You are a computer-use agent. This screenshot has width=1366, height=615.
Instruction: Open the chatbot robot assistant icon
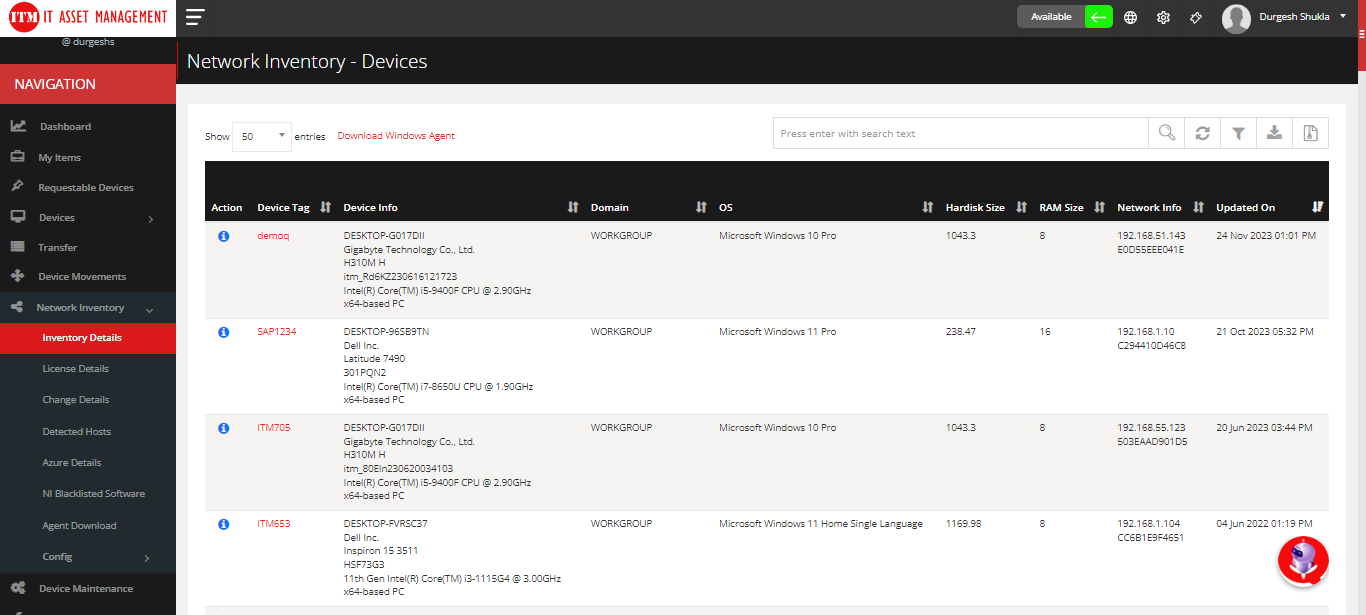click(x=1303, y=562)
